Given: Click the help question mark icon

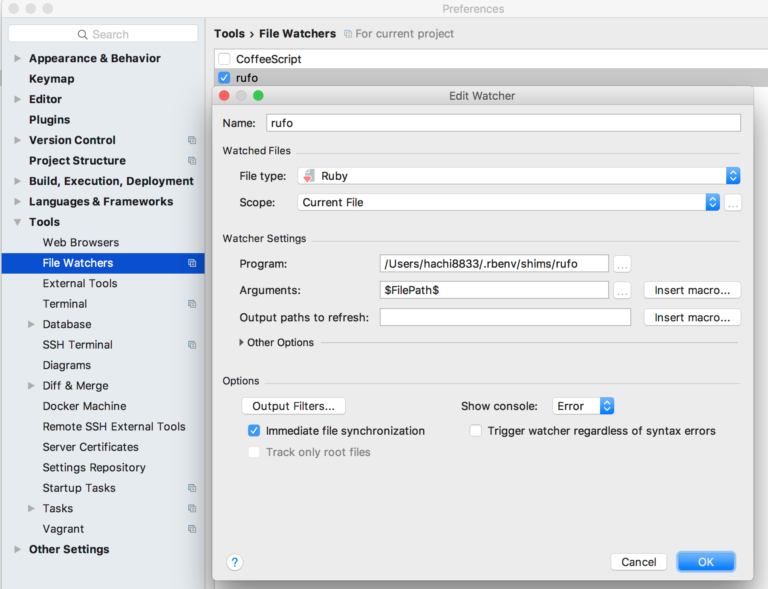Looking at the screenshot, I should (234, 562).
